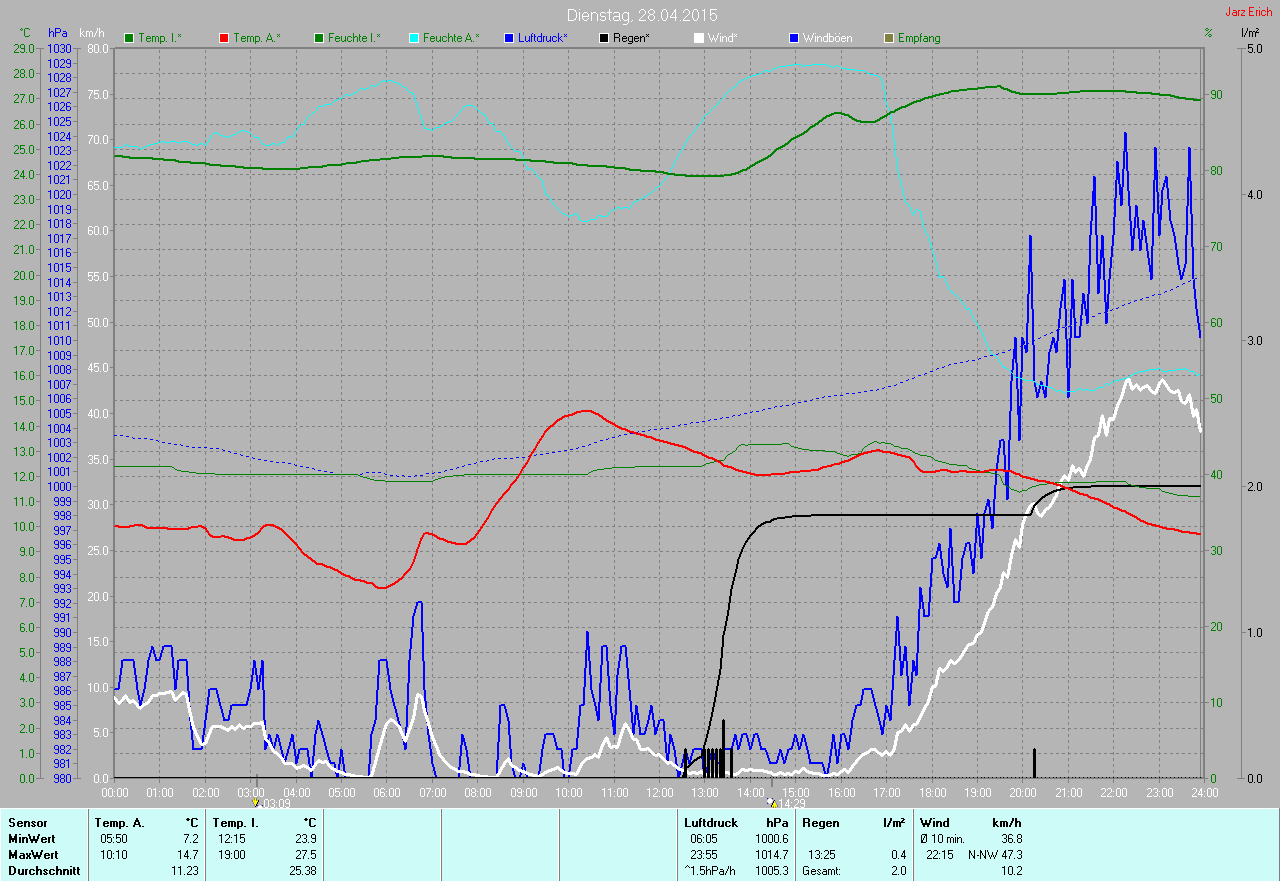Click the red Temp. A. legend swatch
The height and width of the screenshot is (881, 1280).
(224, 38)
